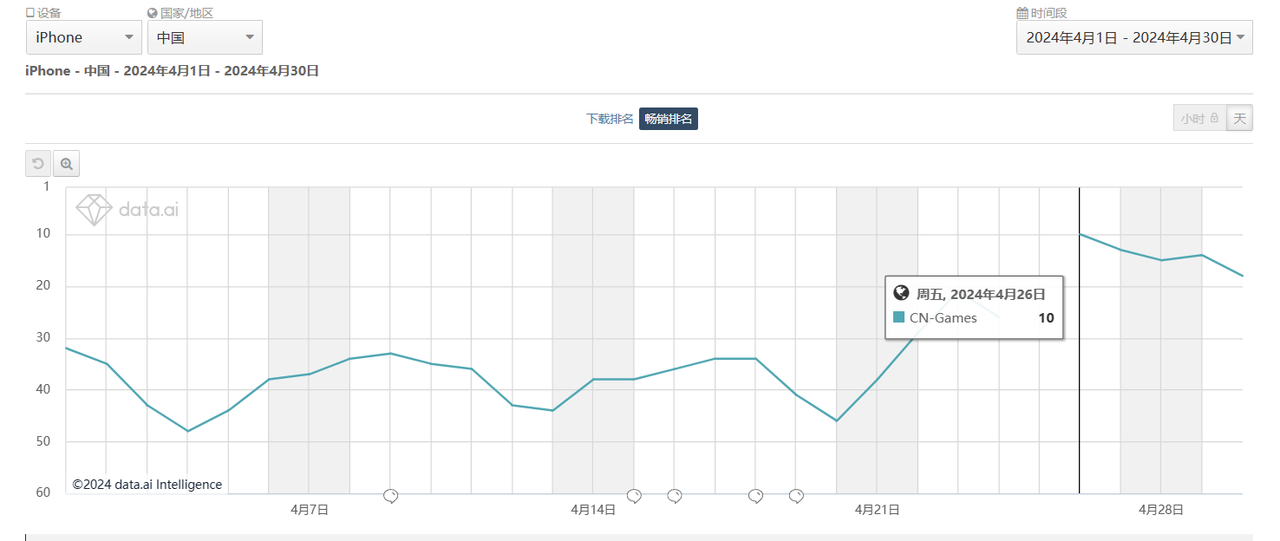Image resolution: width=1280 pixels, height=541 pixels.
Task: Open the 中国 country dropdown
Action: pos(205,37)
